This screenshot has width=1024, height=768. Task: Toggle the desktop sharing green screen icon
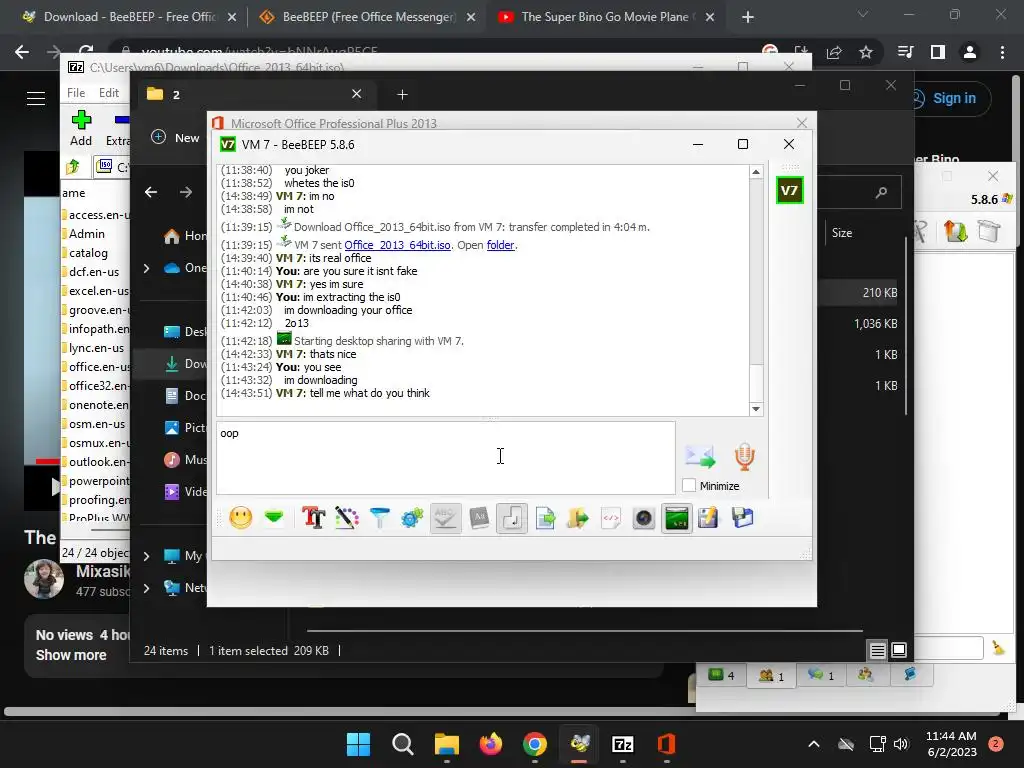[677, 519]
